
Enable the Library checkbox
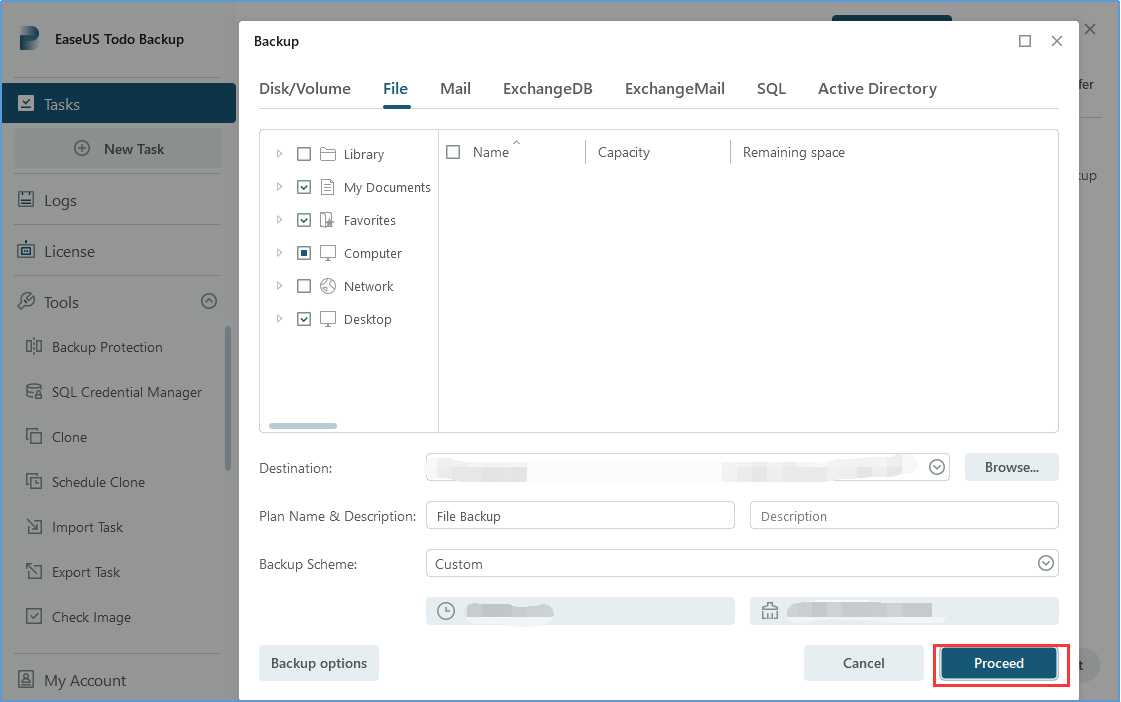click(304, 154)
